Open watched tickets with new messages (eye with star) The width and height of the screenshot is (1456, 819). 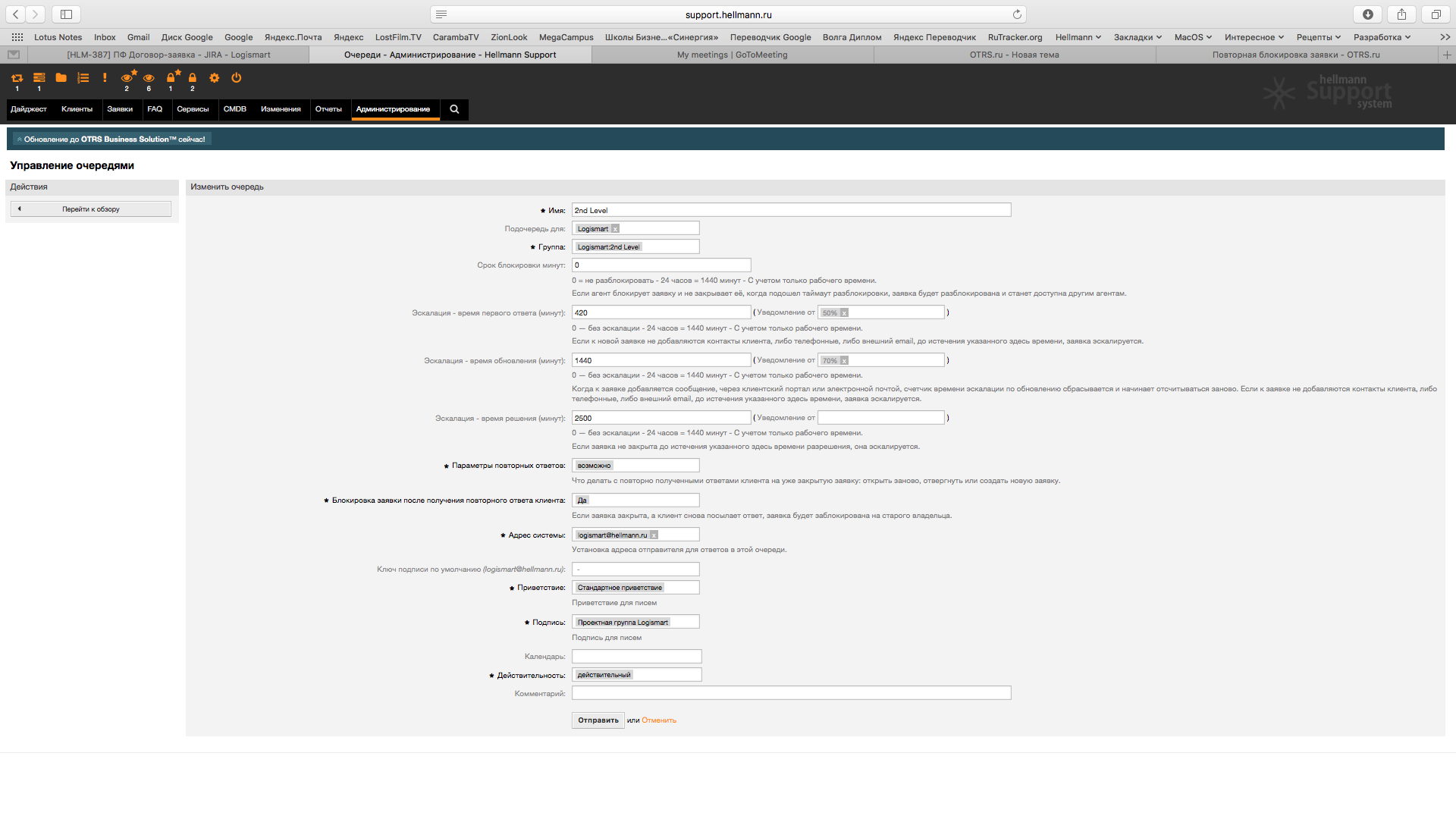(x=127, y=77)
